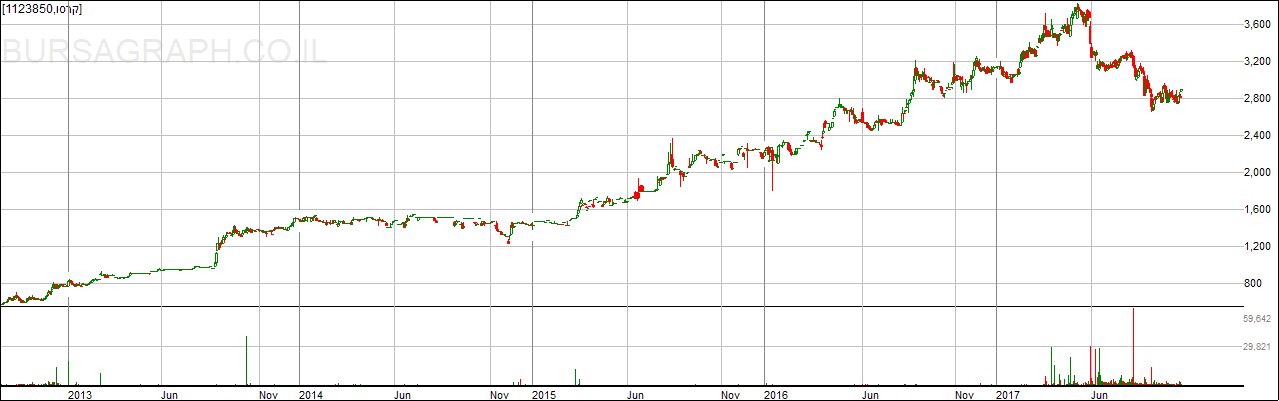Click the tall green volume bar before Nov 2013
Viewport: 1279px width, 401px height.
[x=245, y=360]
